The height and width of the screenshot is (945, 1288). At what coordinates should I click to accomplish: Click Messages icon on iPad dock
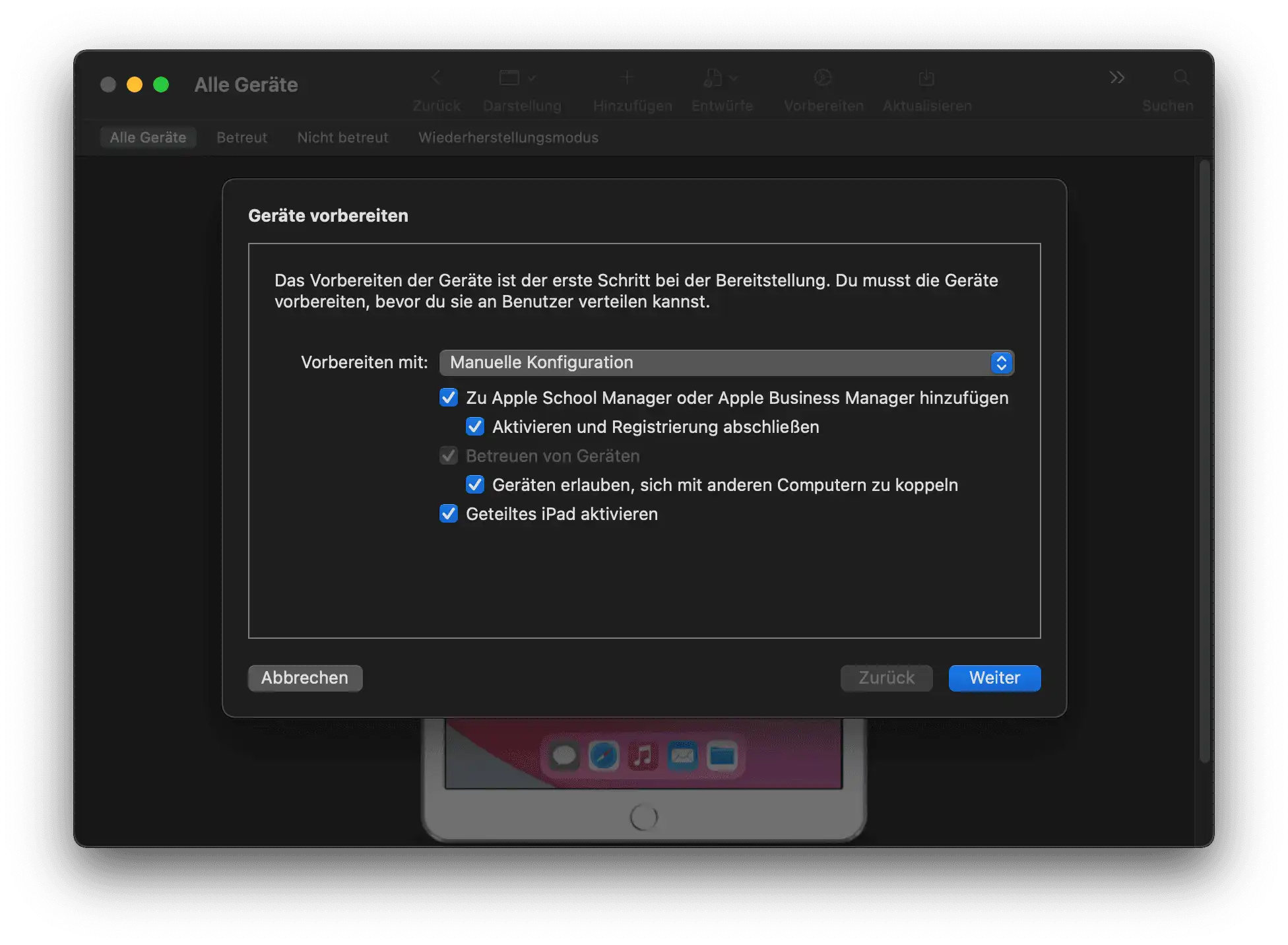pos(564,756)
